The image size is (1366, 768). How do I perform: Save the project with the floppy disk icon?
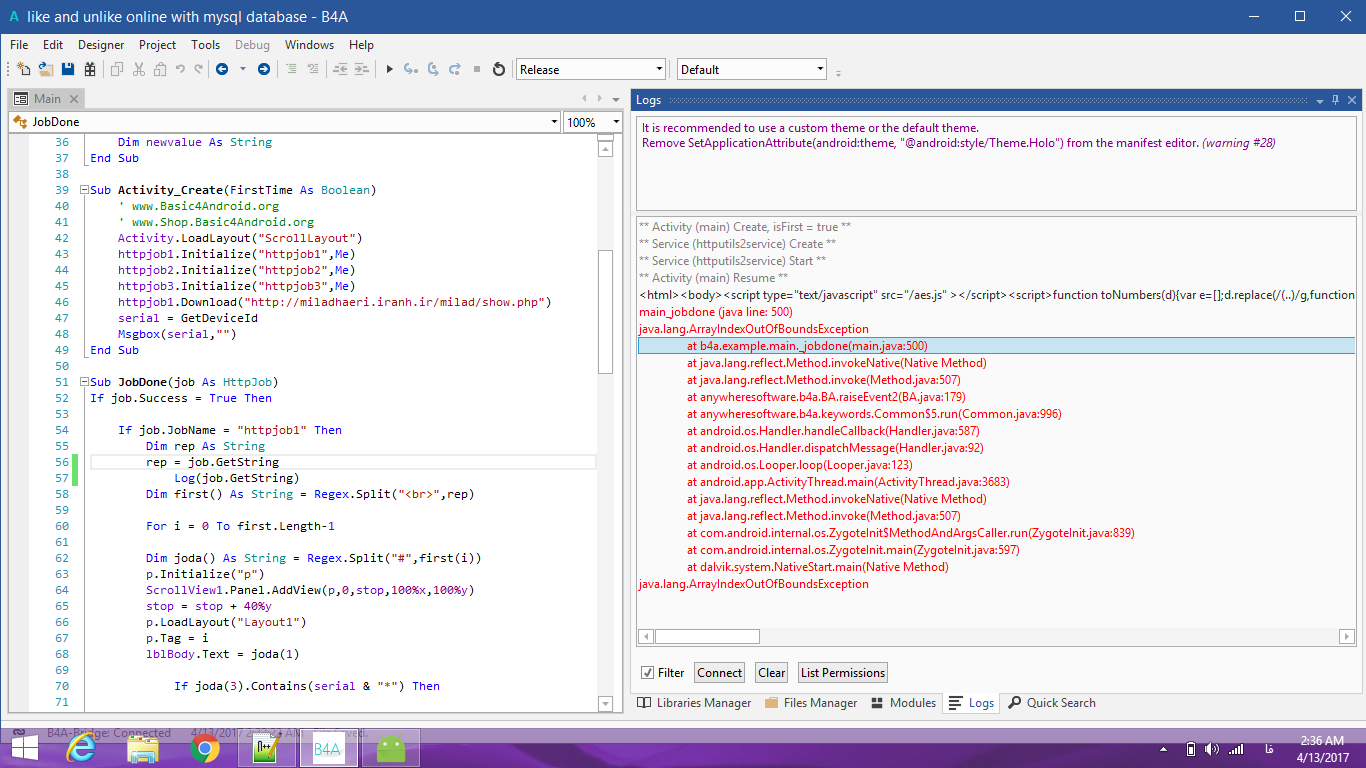pyautogui.click(x=68, y=69)
